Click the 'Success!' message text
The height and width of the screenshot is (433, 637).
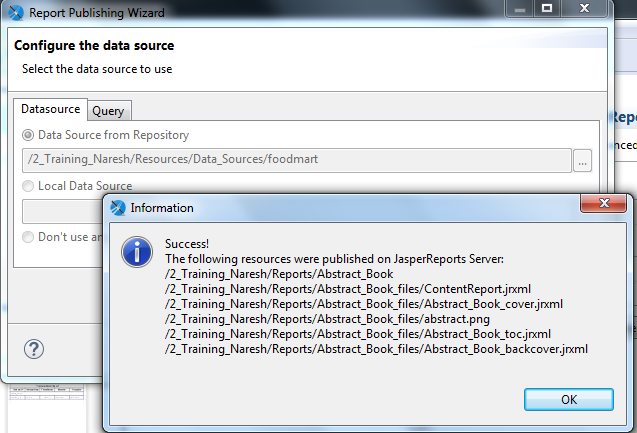click(187, 244)
